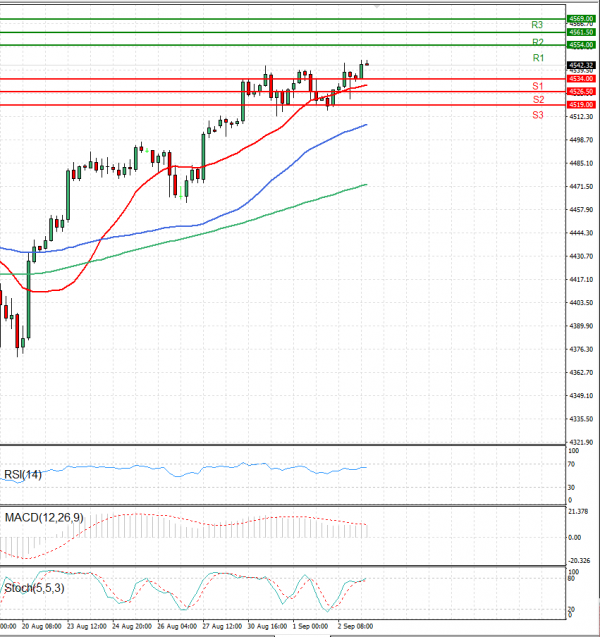Screen dimensions: 600x637
Task: Click the 4335.50 price axis value
Action: [x=581, y=419]
